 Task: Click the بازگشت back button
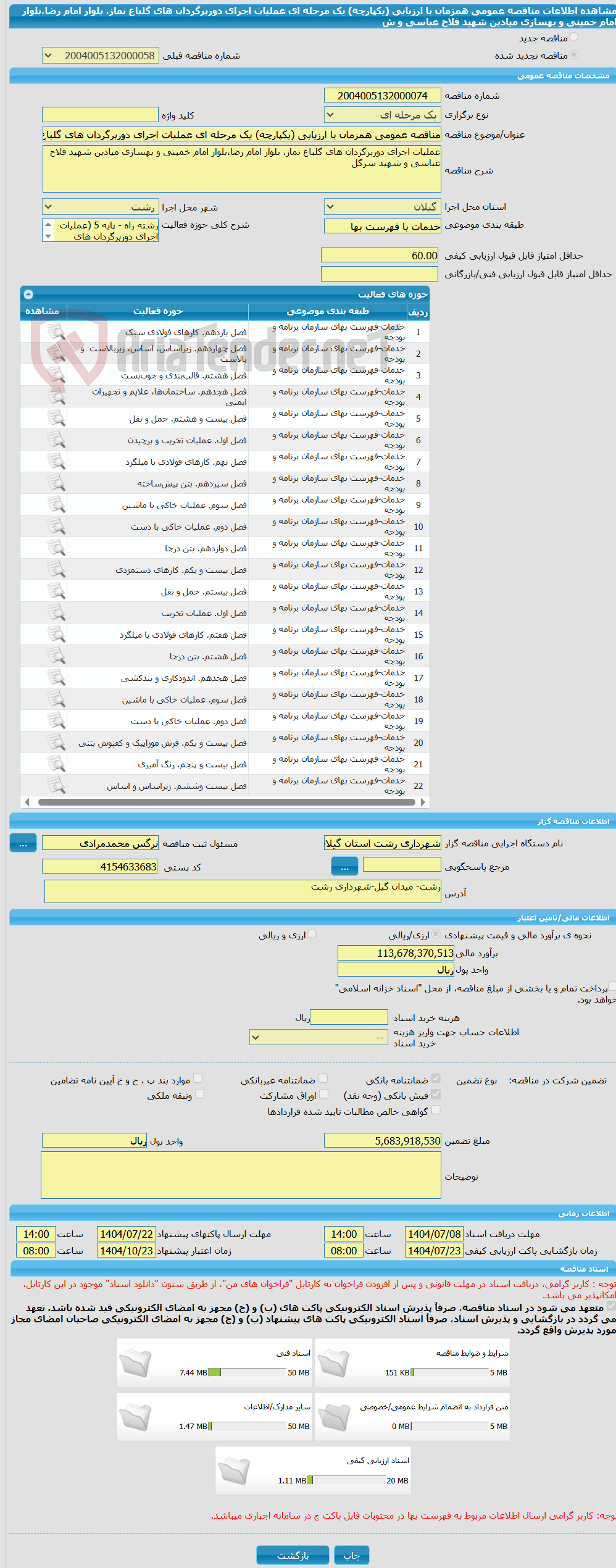click(293, 1556)
